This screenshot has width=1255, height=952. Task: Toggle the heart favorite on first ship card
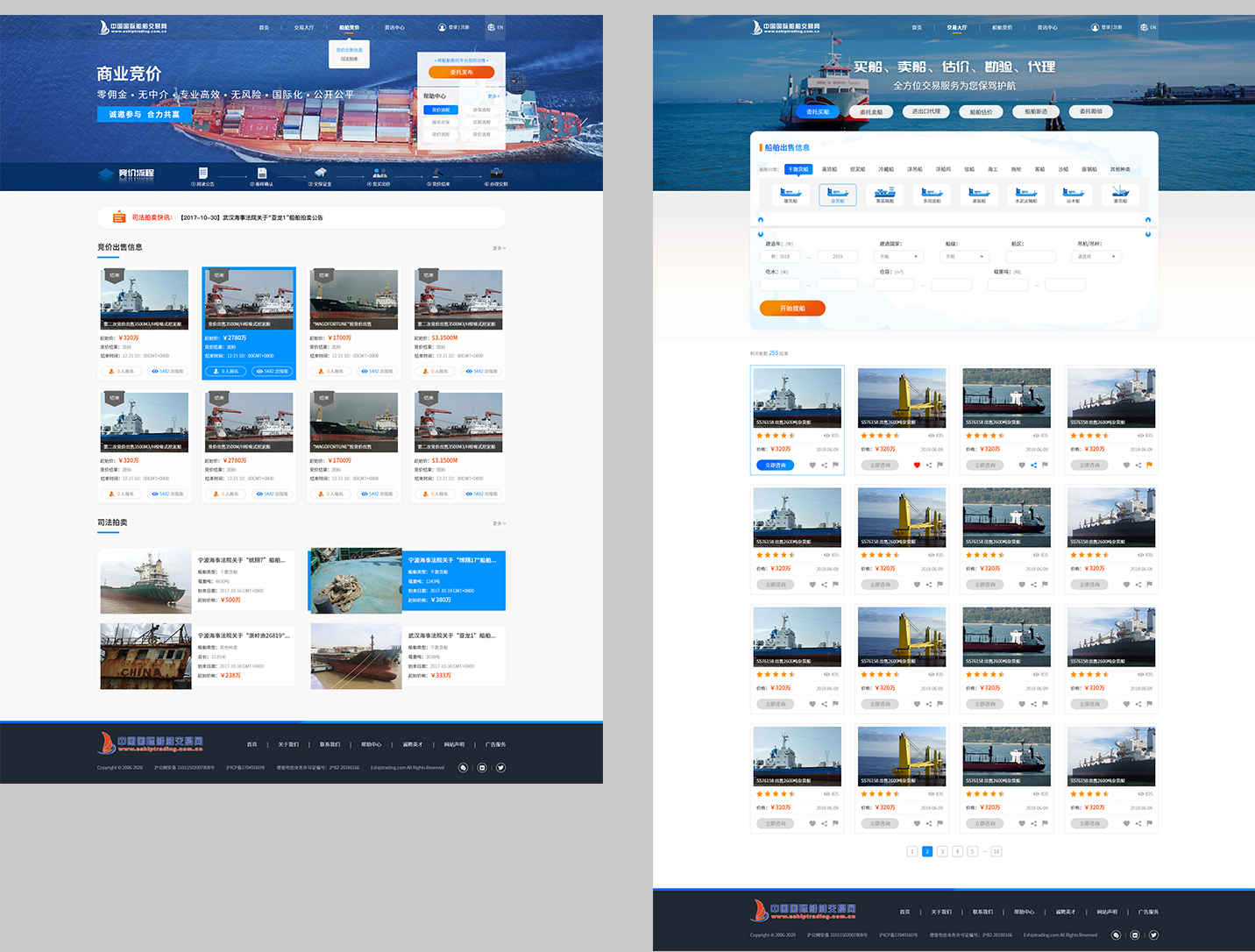point(812,465)
